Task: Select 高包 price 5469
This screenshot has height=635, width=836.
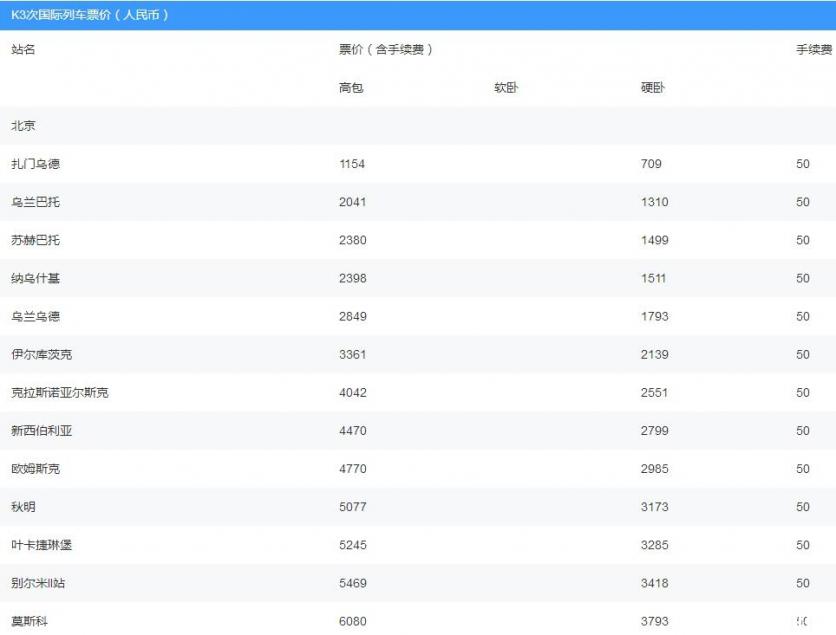Action: click(352, 583)
